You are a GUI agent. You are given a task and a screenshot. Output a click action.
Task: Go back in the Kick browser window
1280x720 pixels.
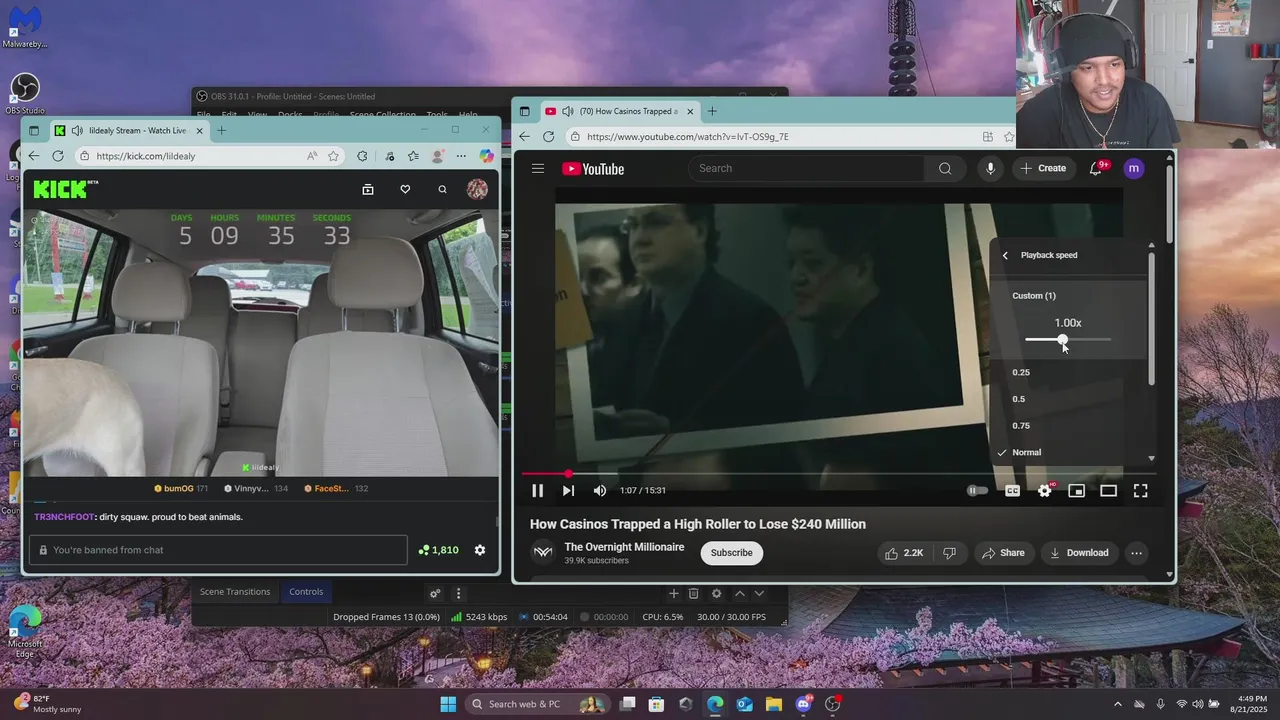(33, 156)
